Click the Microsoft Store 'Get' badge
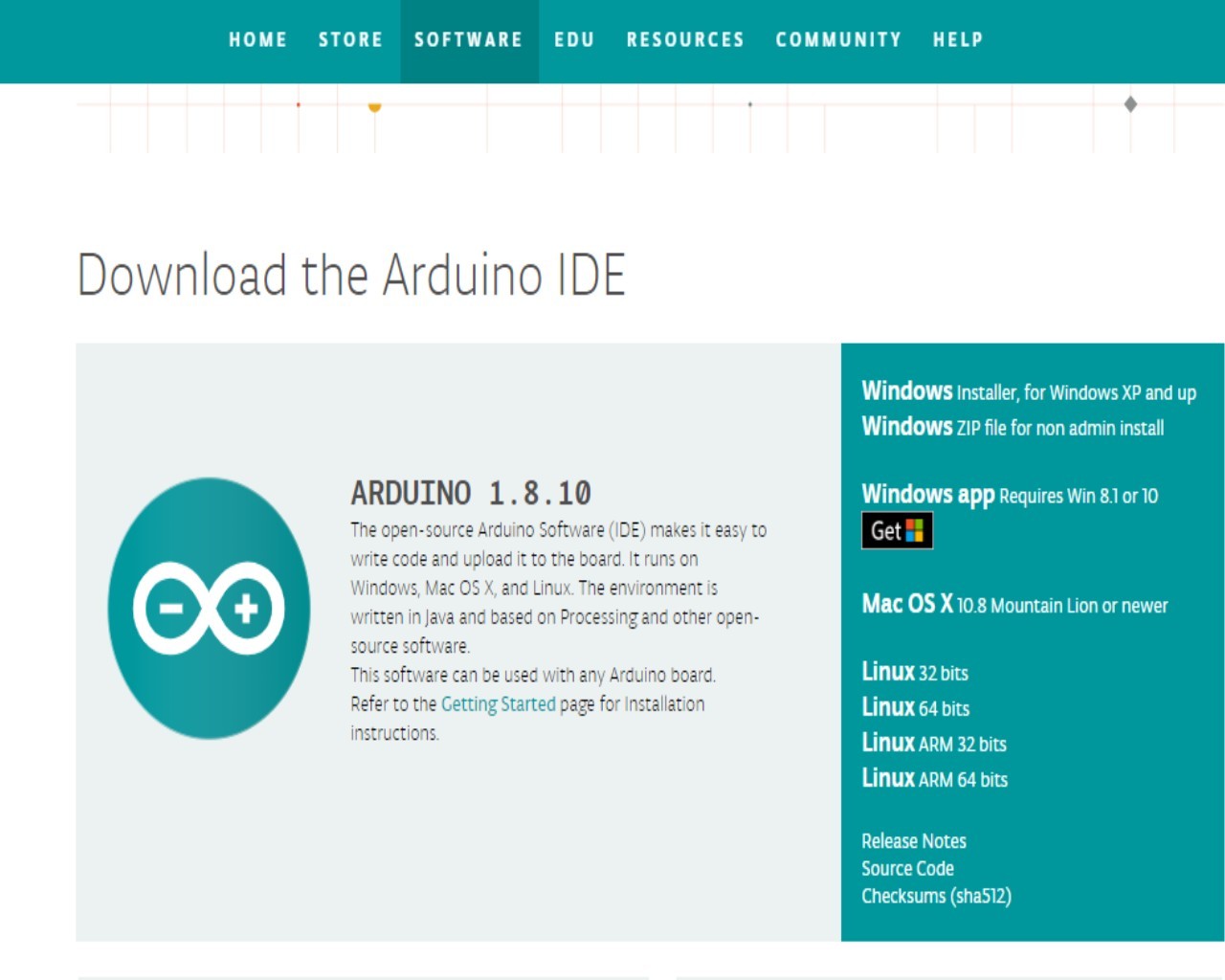This screenshot has height=980, width=1225. point(896,530)
